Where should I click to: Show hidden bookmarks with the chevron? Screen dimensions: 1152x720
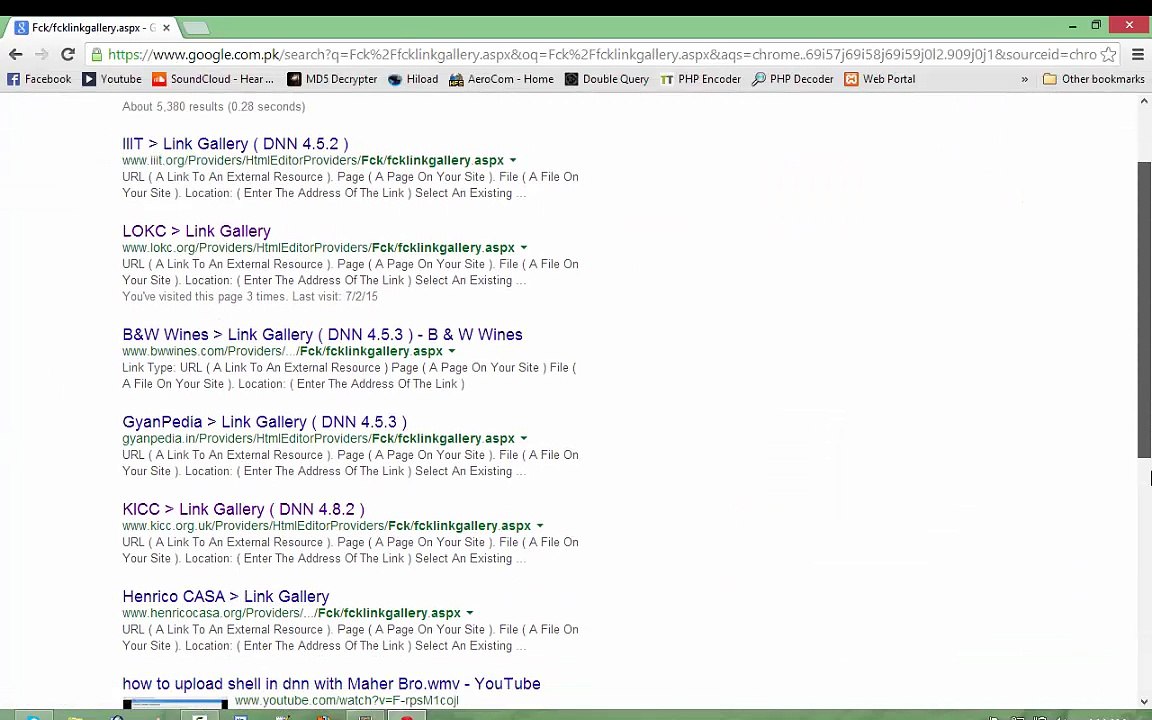1024,79
